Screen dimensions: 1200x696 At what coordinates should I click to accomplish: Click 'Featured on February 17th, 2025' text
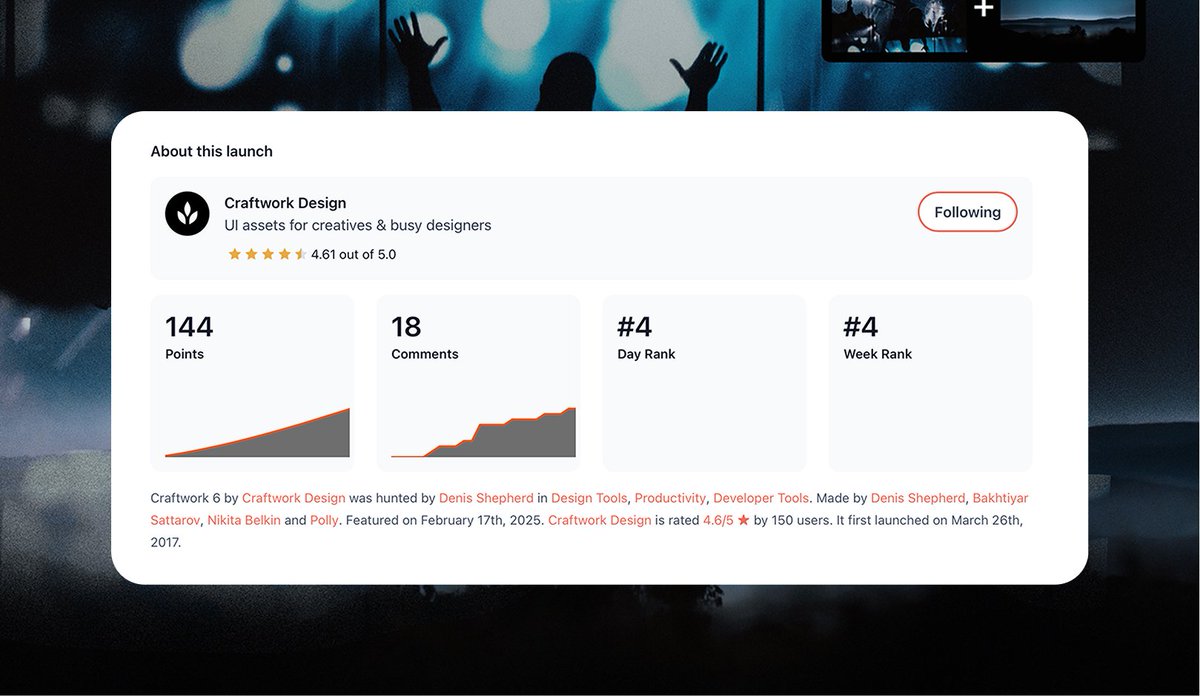(x=443, y=520)
